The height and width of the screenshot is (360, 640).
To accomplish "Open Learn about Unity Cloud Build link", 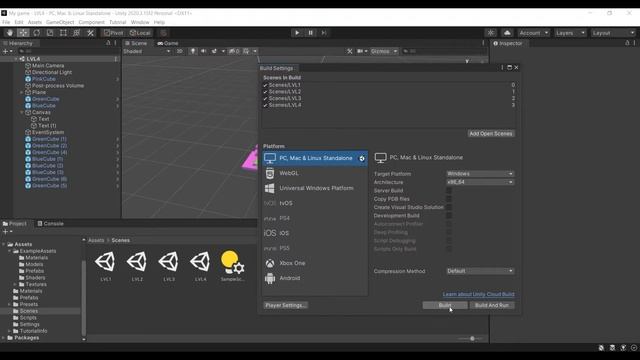I will click(478, 294).
